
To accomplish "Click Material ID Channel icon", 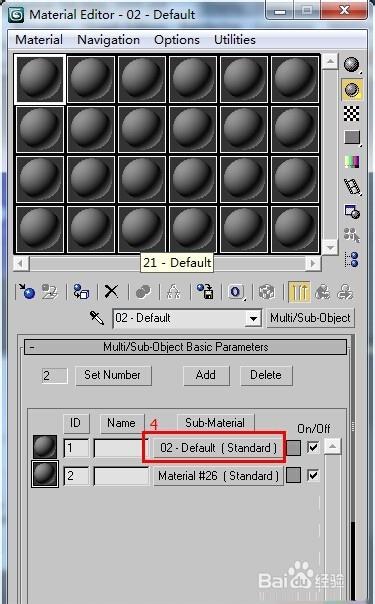I will tap(236, 292).
